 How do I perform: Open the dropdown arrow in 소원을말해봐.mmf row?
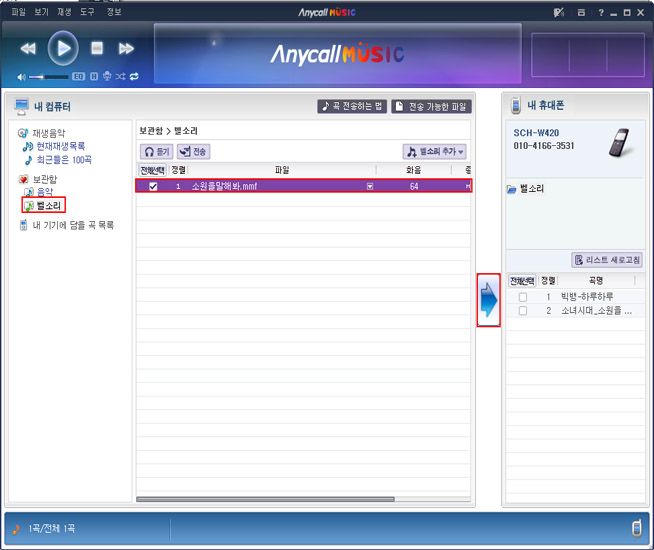(370, 186)
